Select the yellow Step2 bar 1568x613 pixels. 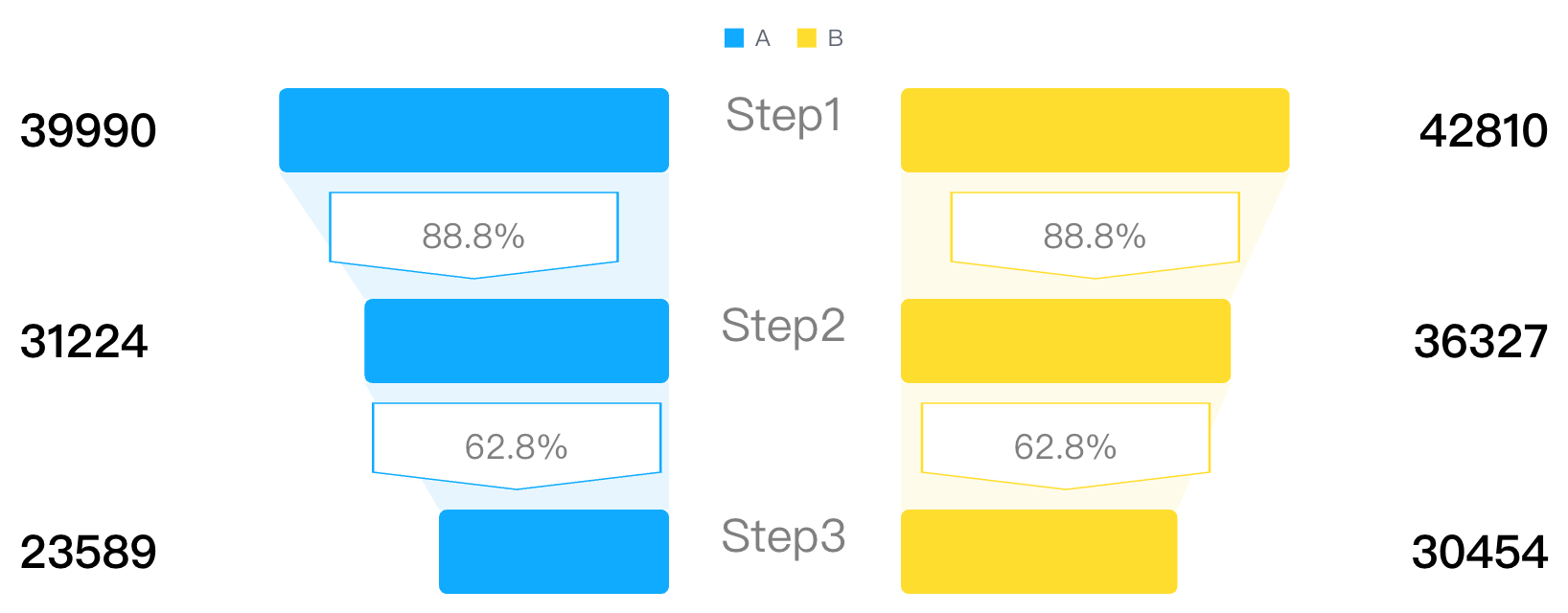coord(1065,341)
